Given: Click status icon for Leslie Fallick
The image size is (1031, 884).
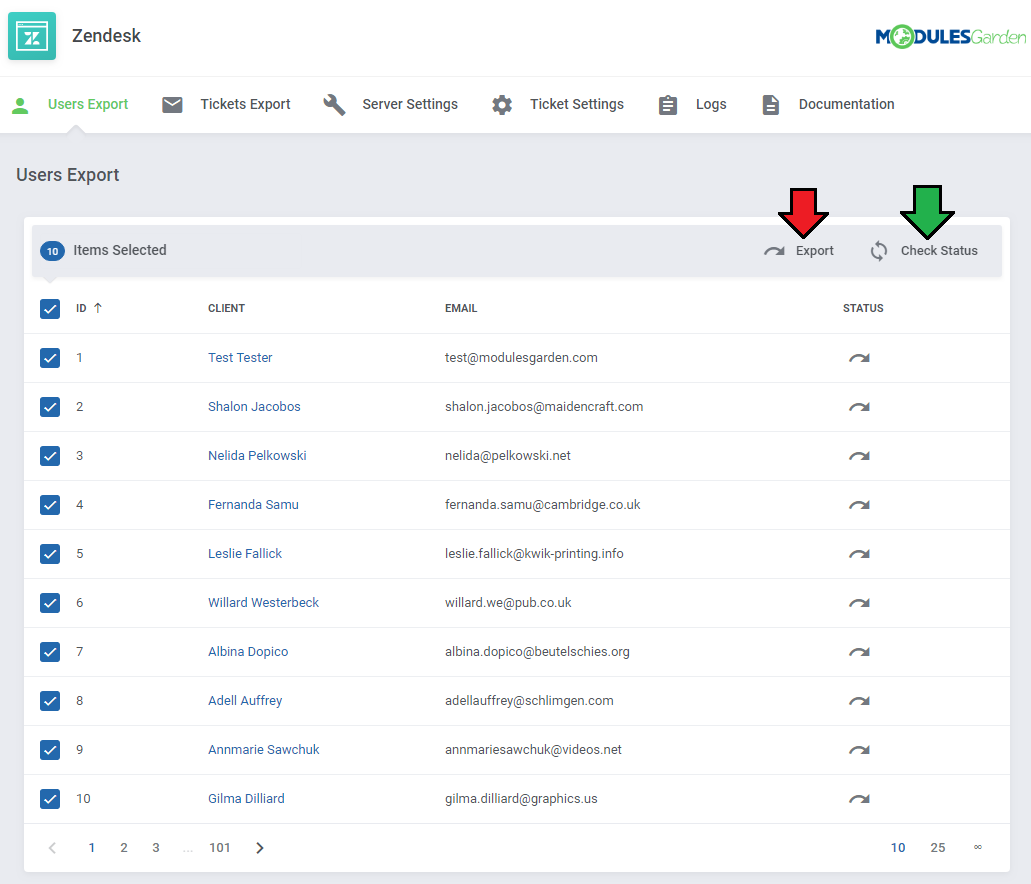Looking at the screenshot, I should pyautogui.click(x=859, y=554).
